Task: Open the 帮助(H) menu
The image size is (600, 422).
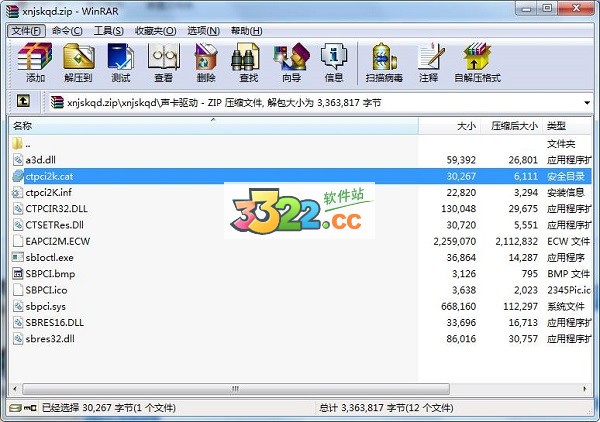Action: [x=246, y=31]
